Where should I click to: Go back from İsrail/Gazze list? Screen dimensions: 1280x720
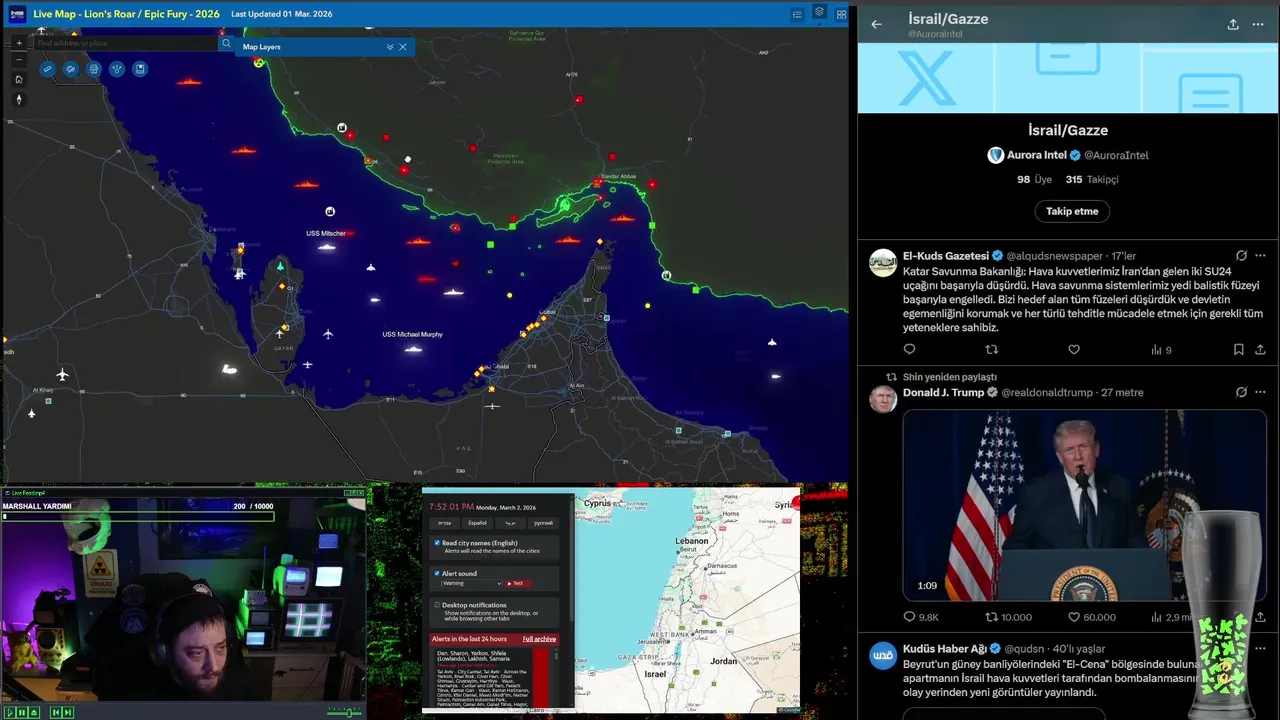point(877,24)
